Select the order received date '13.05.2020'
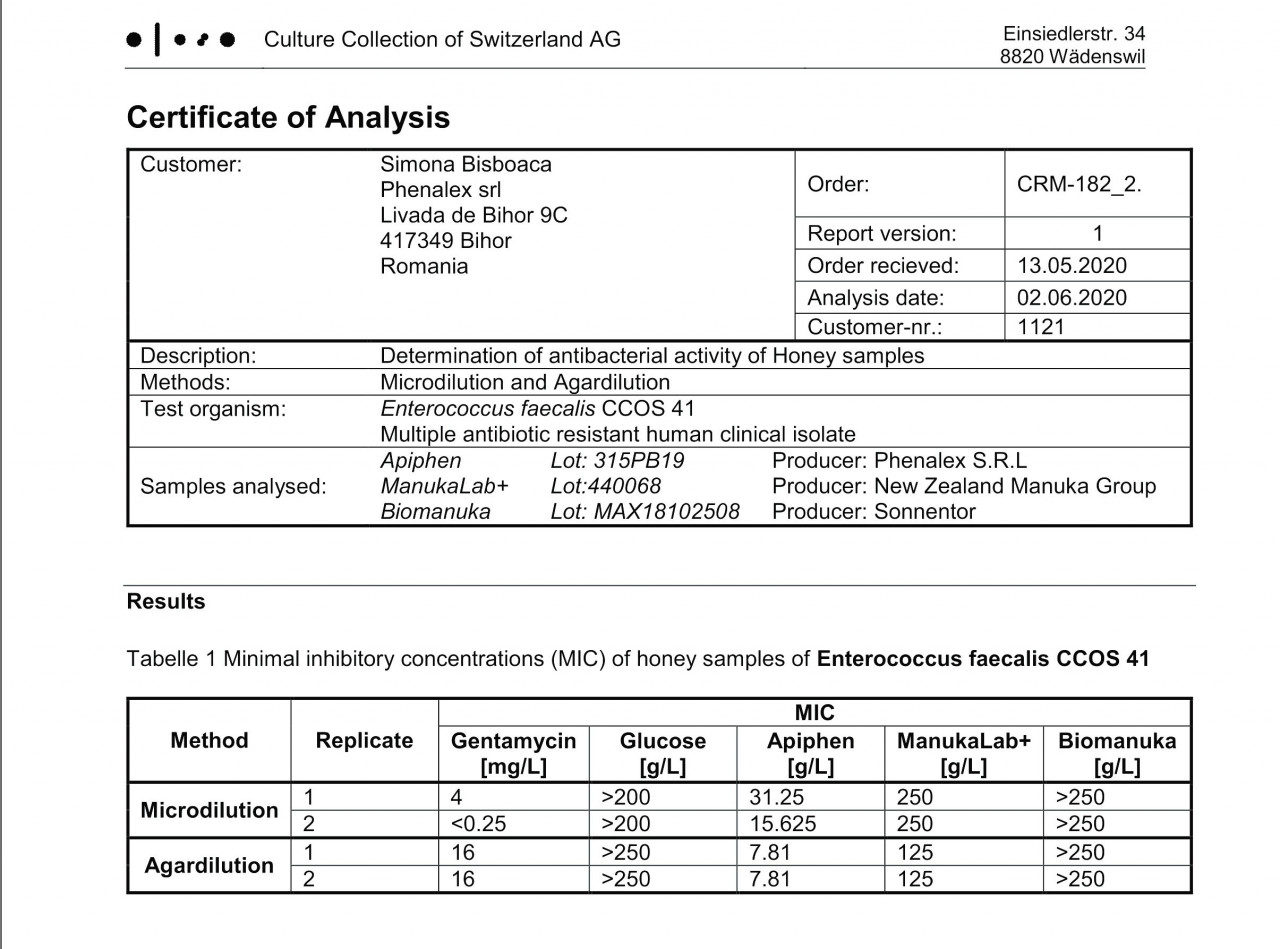The width and height of the screenshot is (1280, 949). click(x=1072, y=266)
